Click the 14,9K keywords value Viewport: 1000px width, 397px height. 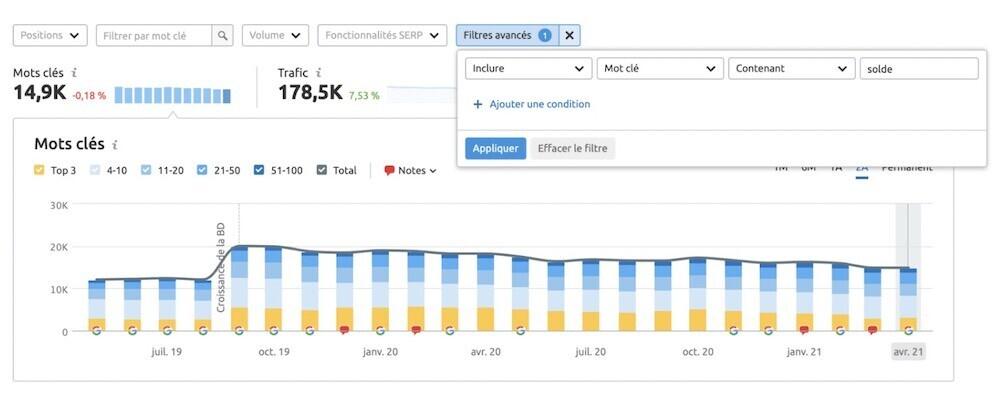click(40, 93)
